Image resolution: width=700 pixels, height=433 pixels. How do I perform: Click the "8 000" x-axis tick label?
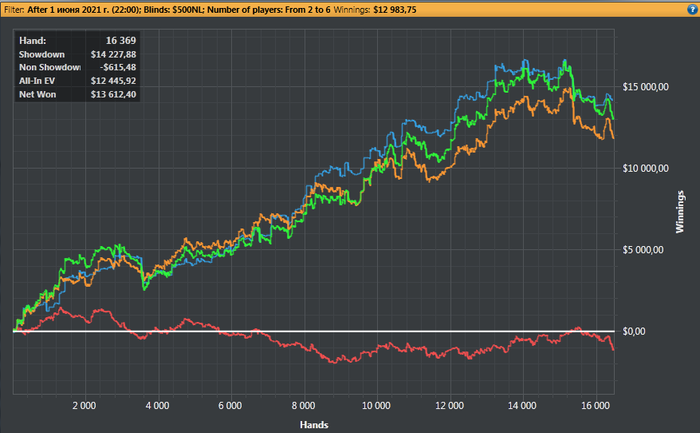coord(303,406)
